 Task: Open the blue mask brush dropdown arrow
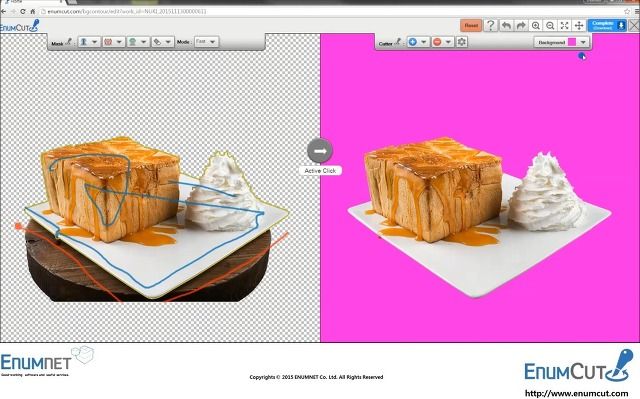[95, 42]
